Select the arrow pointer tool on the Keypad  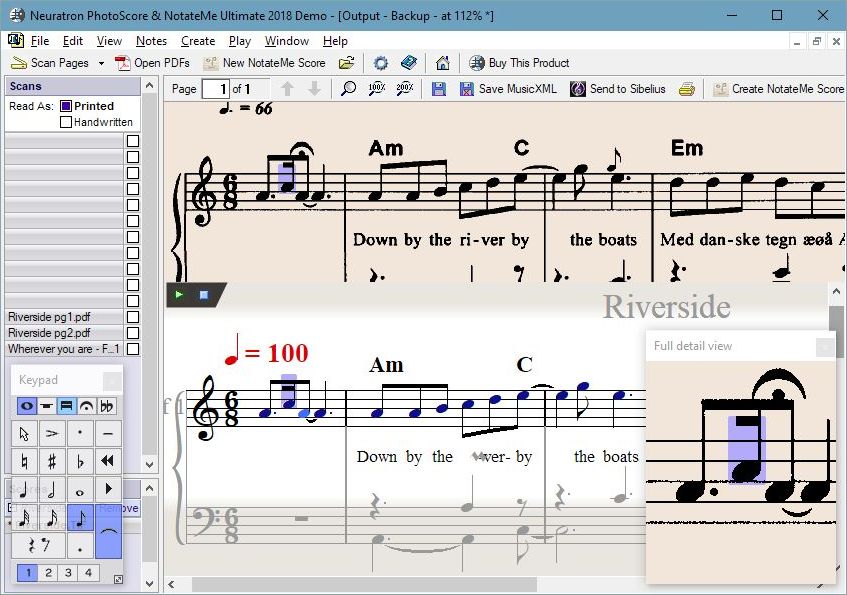point(24,433)
